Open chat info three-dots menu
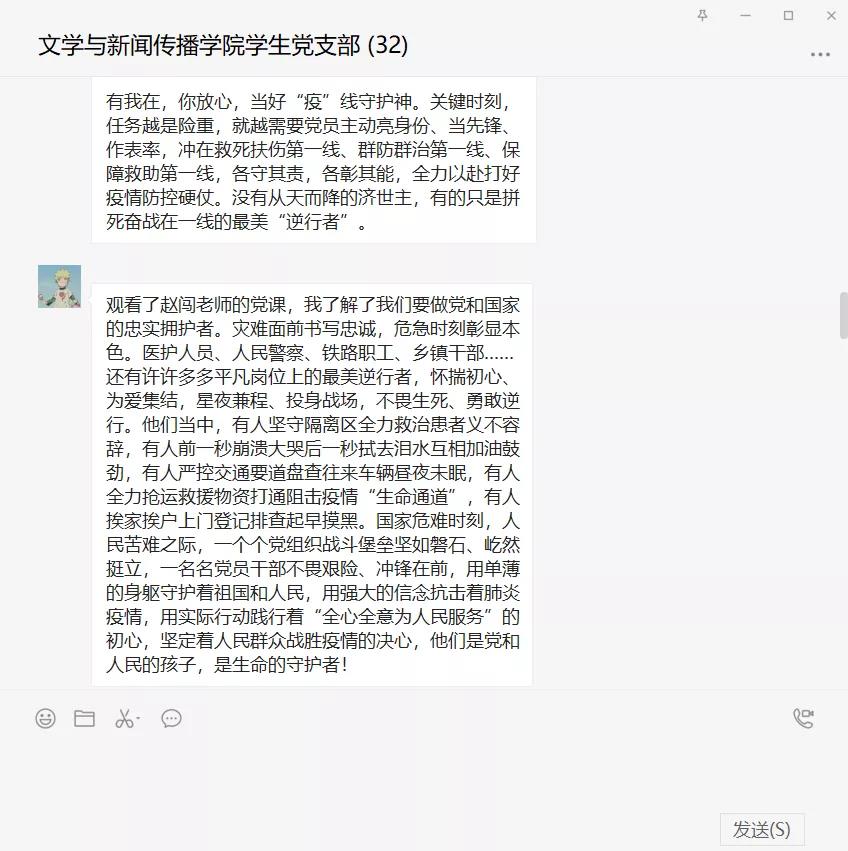This screenshot has width=848, height=851. 820,54
